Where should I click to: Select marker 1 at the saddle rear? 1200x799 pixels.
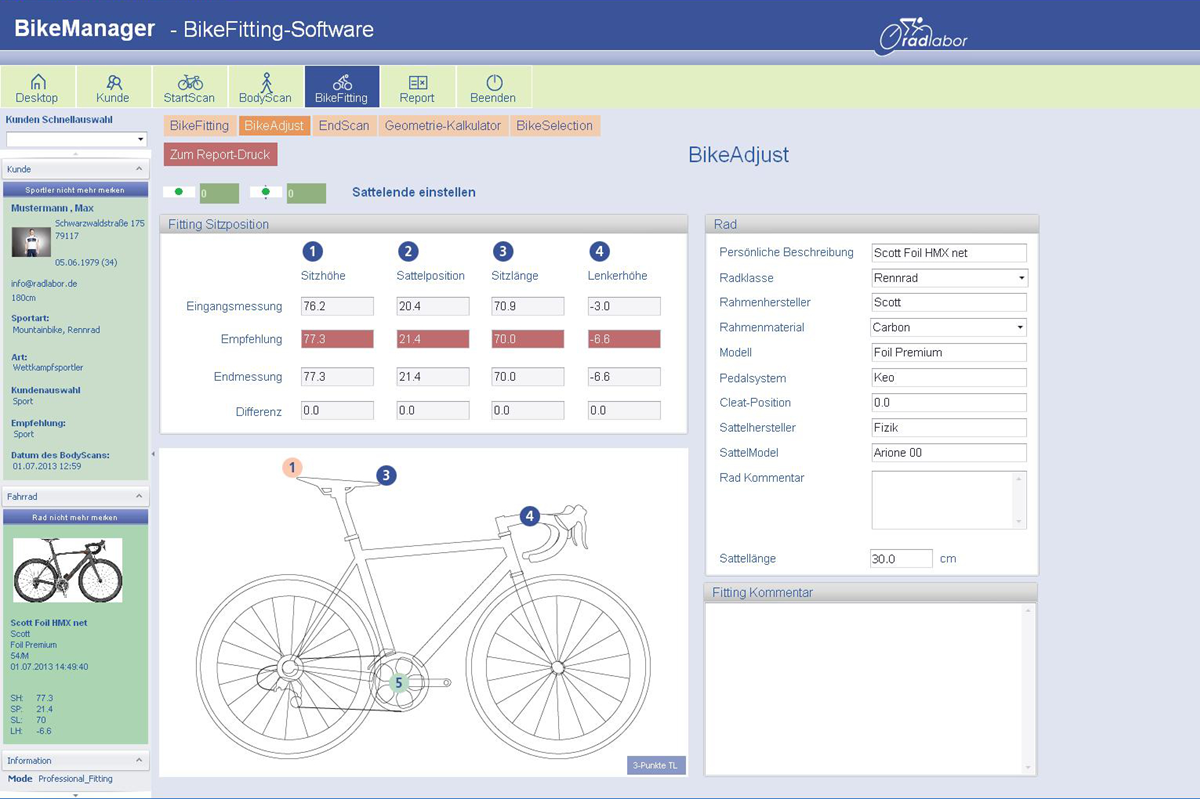coord(292,467)
